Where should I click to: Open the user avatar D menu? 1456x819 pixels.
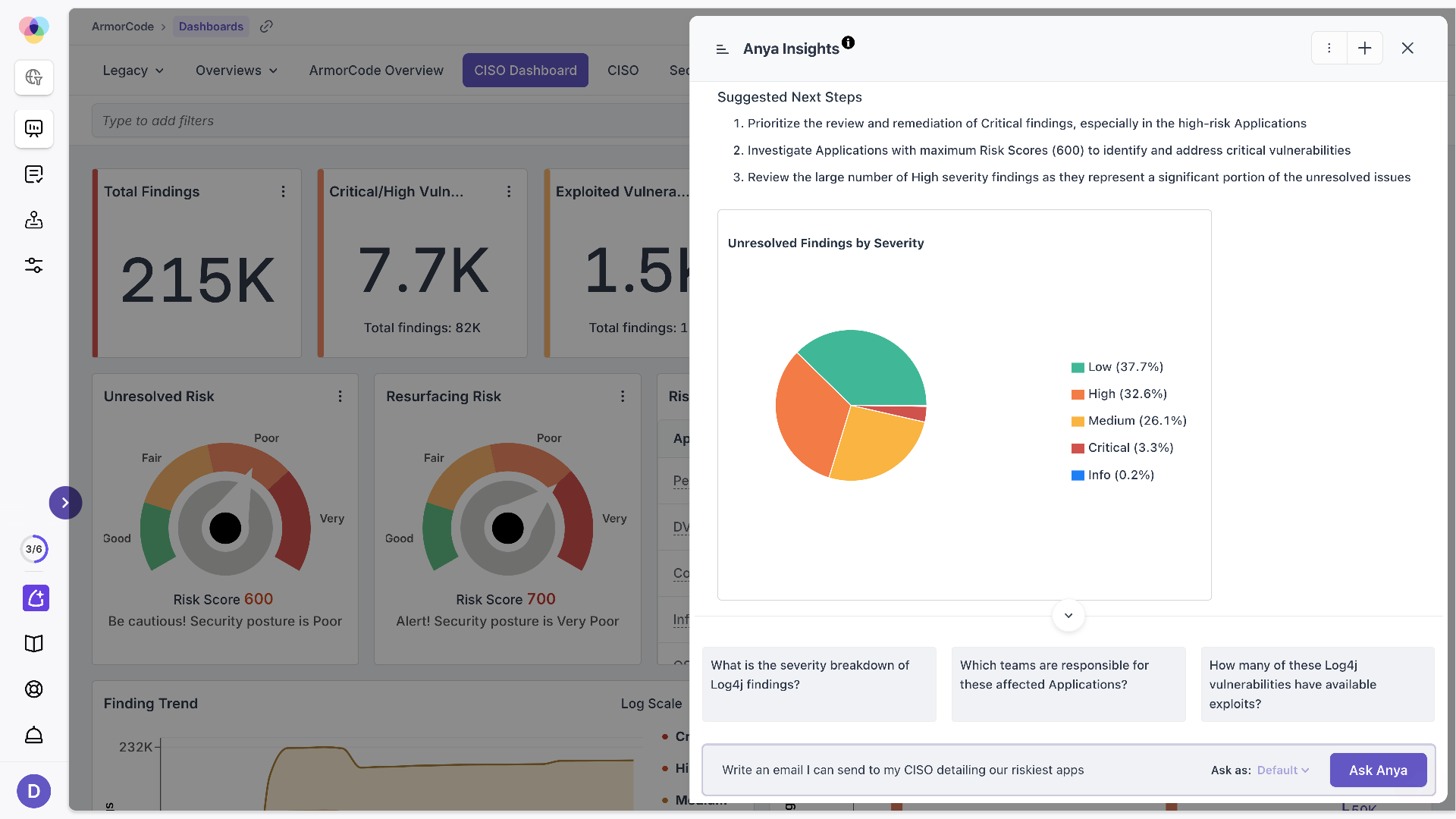[34, 791]
